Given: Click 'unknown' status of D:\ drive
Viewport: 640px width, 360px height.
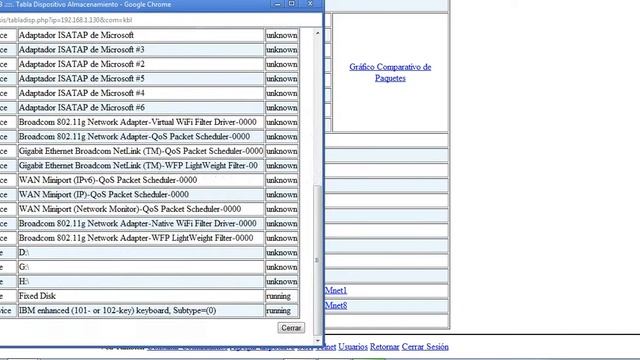Looking at the screenshot, I should [x=282, y=253].
